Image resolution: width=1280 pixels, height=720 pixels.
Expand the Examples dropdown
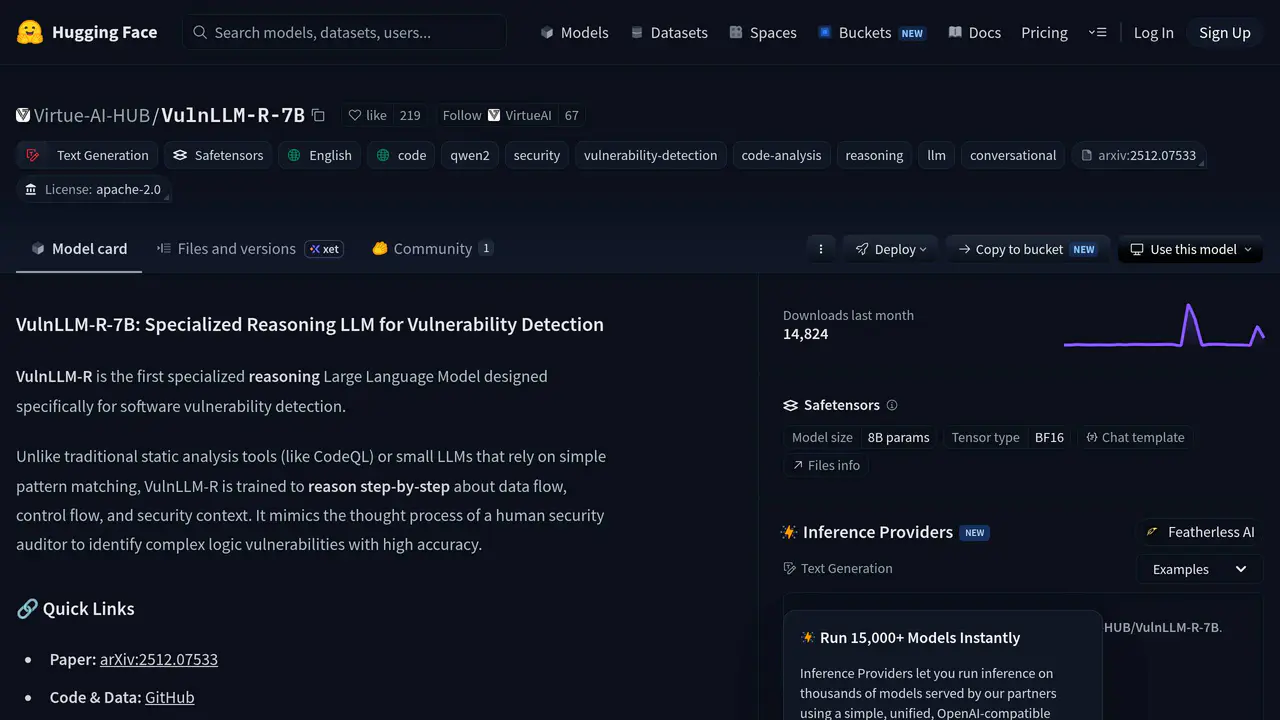click(x=1200, y=569)
